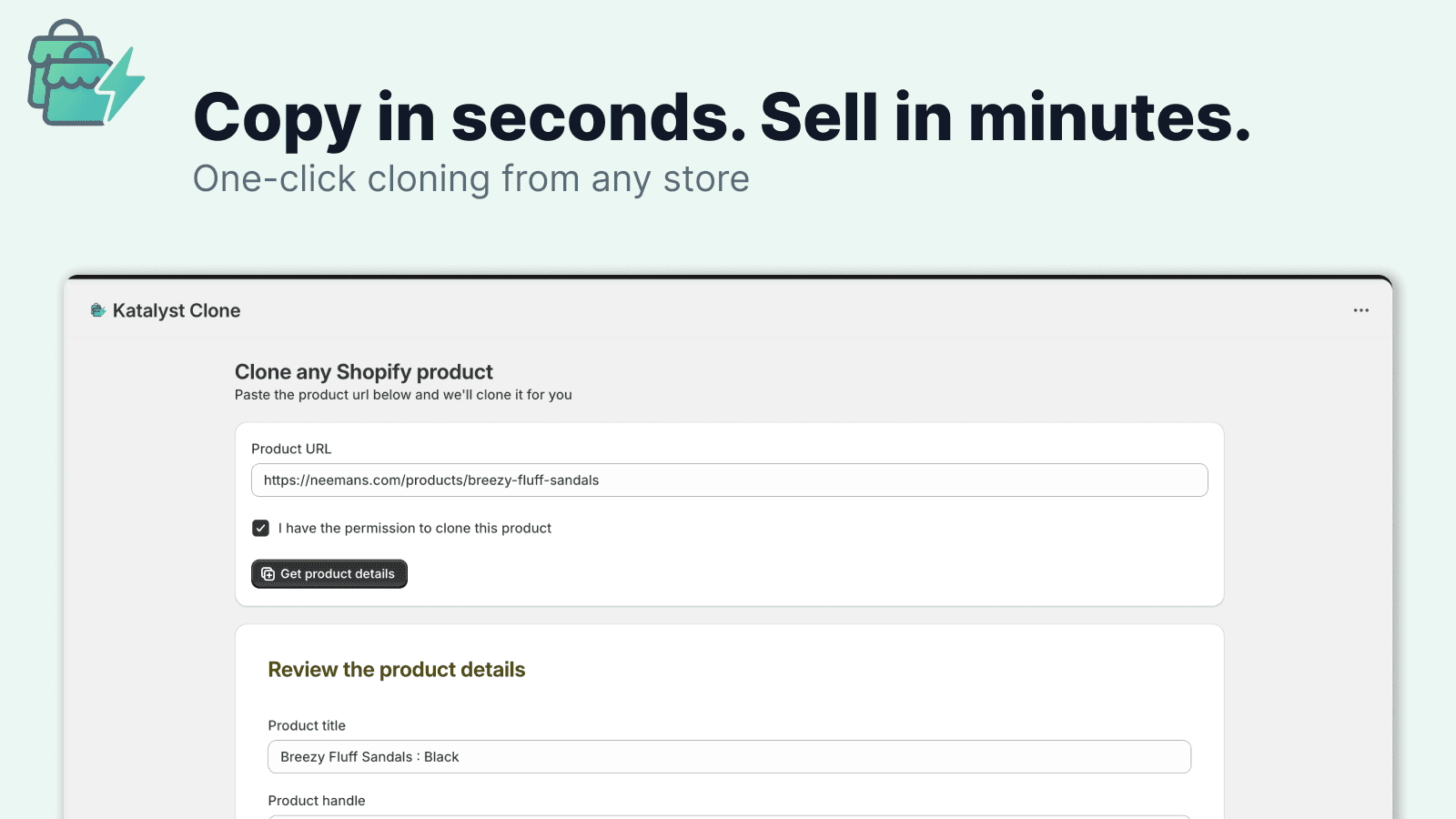Screen dimensions: 1456x819
Task: Open the overflow options dropdown
Action: (x=1360, y=310)
